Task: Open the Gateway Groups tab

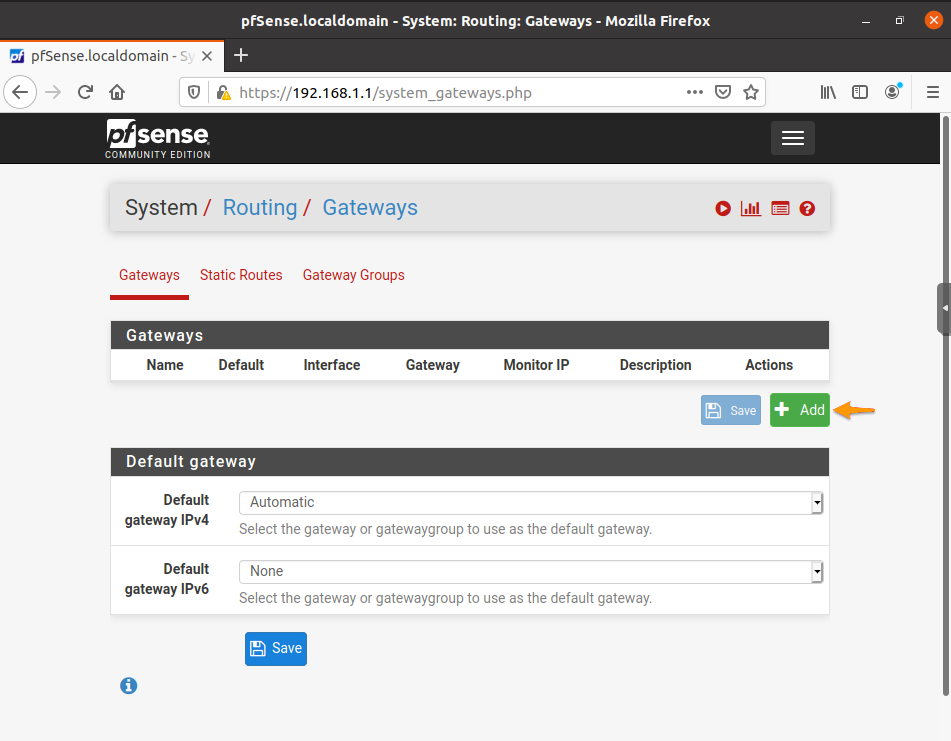Action: [x=353, y=275]
